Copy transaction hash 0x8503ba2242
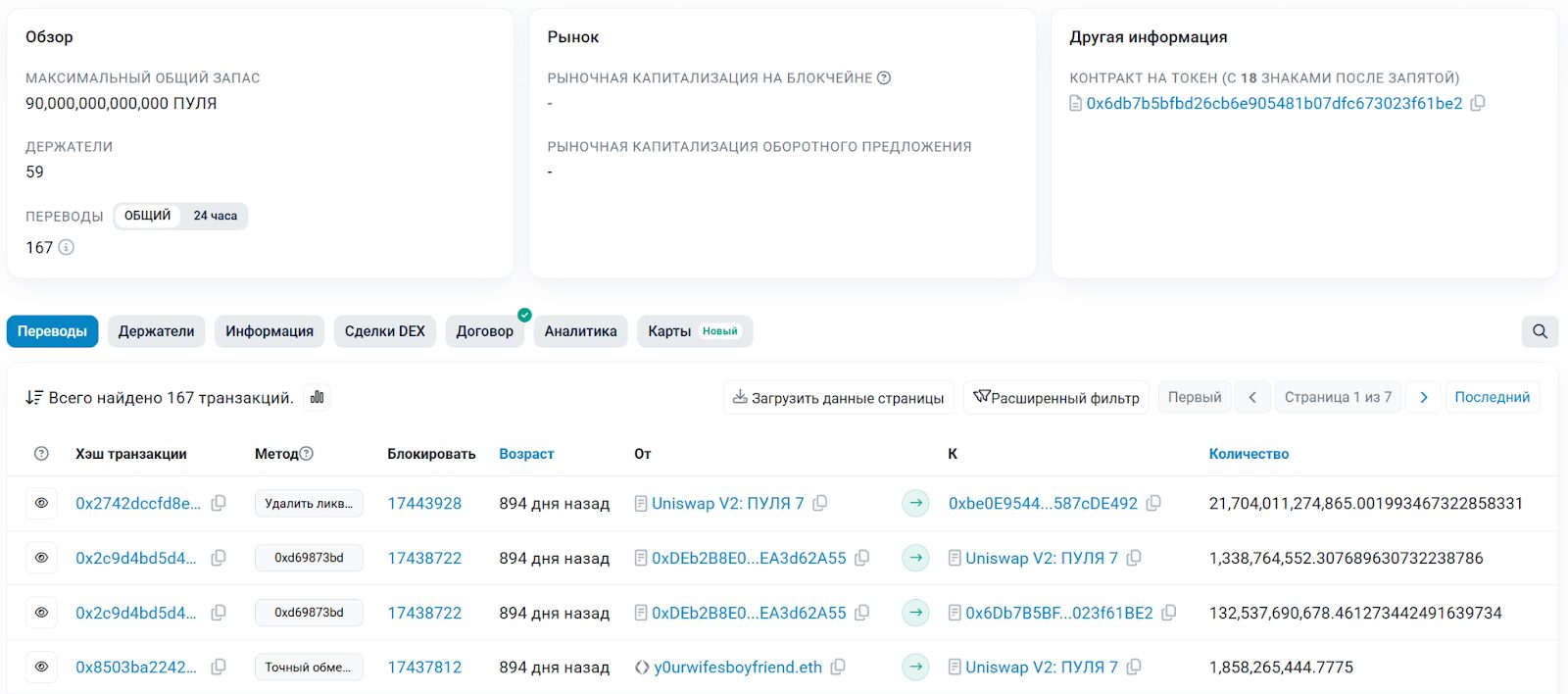Image resolution: width=1568 pixels, height=694 pixels. click(x=219, y=667)
